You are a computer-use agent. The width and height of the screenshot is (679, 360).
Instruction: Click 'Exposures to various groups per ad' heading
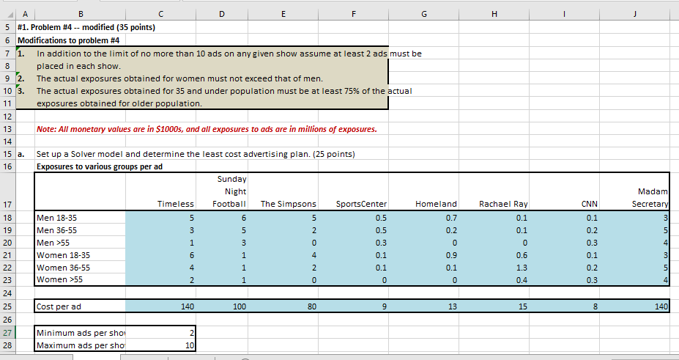coord(99,167)
